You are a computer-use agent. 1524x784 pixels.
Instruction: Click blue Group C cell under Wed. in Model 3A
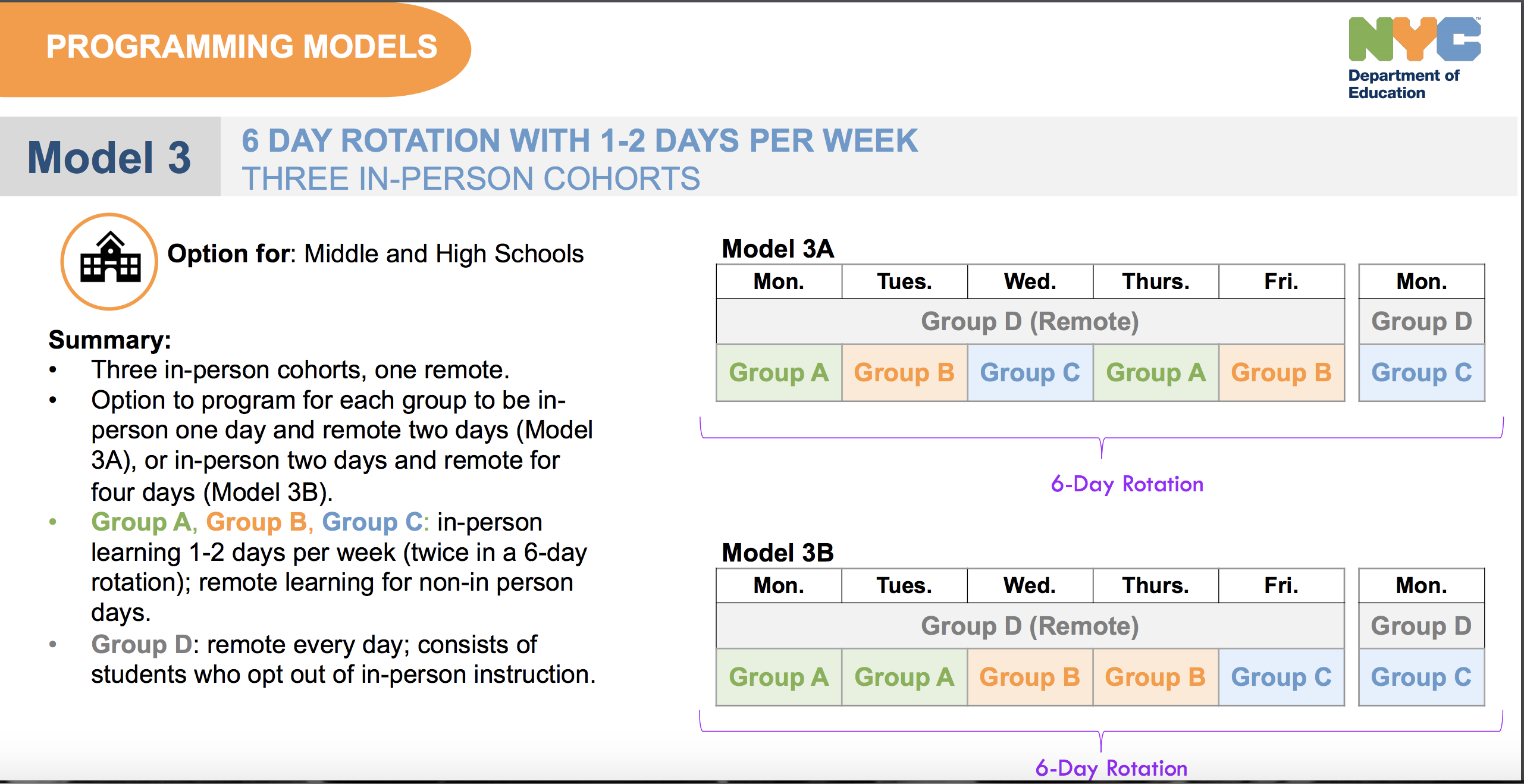point(1030,373)
